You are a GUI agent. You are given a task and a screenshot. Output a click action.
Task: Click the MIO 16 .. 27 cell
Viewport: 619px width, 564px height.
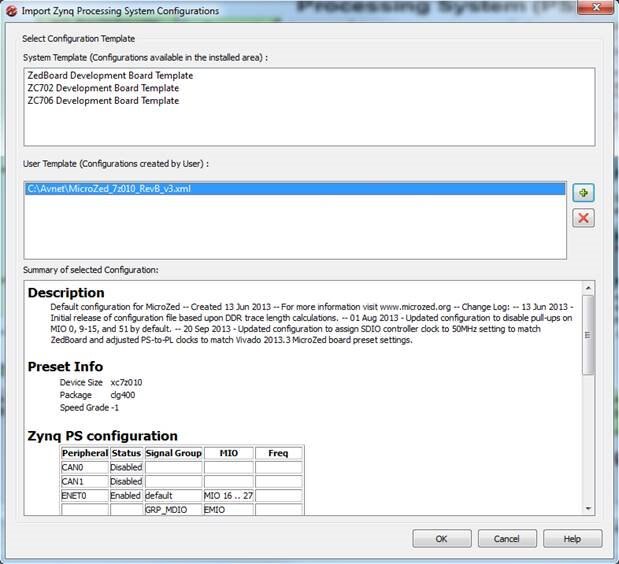pos(229,496)
